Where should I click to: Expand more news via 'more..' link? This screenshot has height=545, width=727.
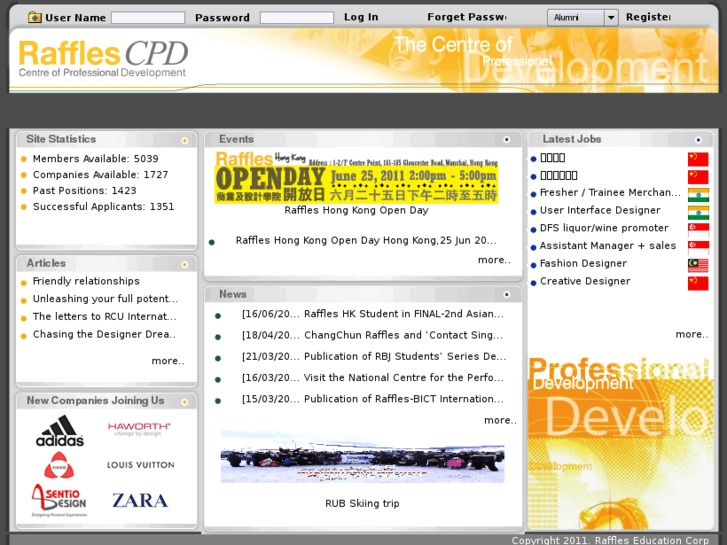[x=499, y=421]
